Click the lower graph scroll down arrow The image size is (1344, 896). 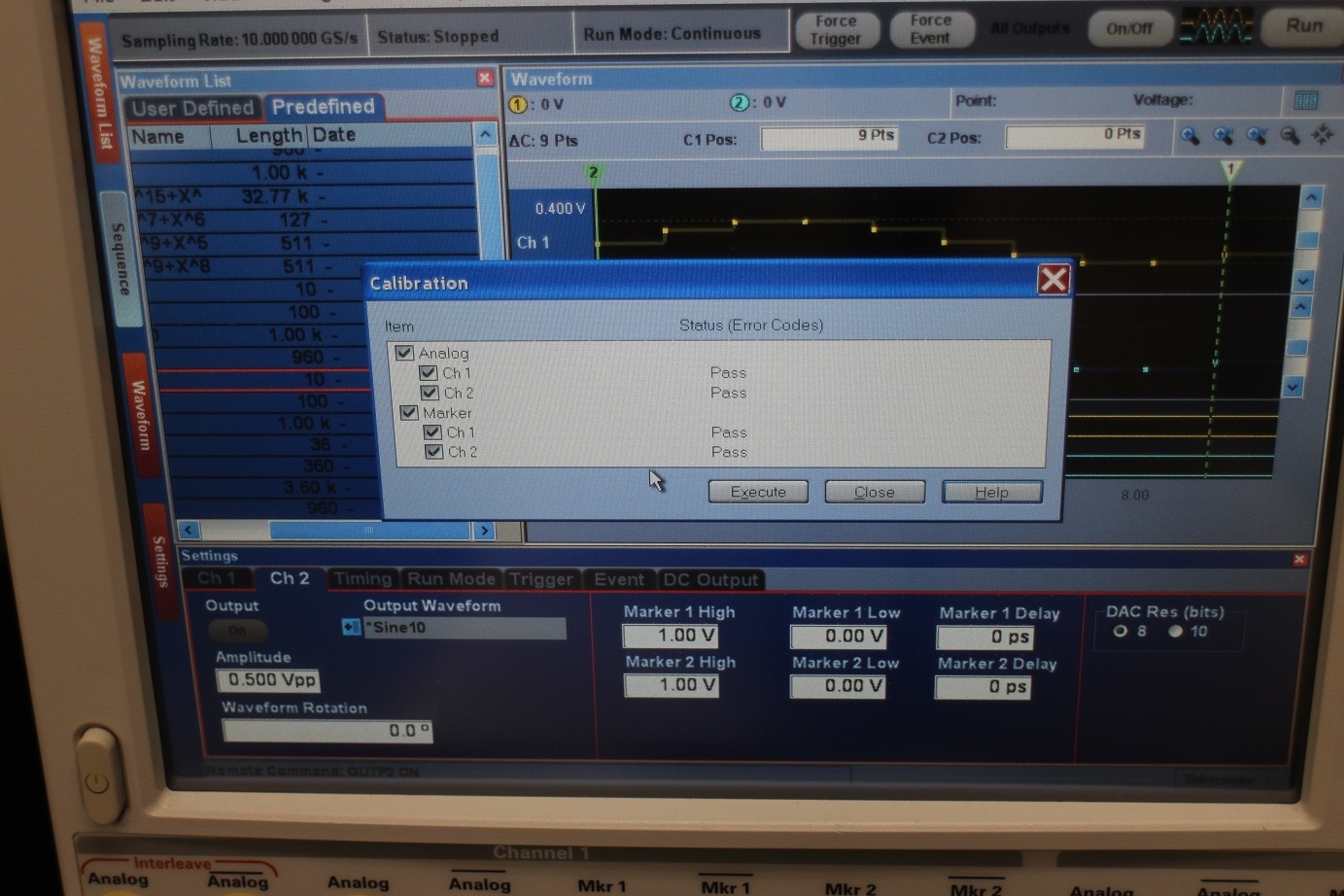click(1292, 387)
